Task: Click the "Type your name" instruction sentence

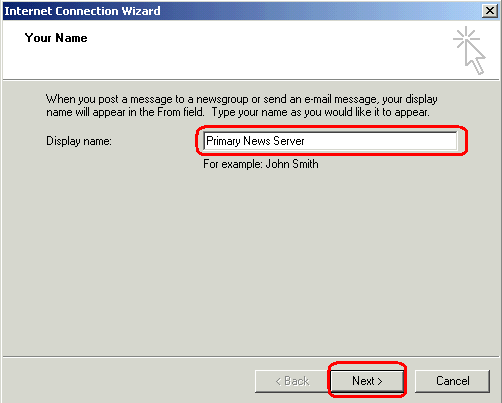Action: [x=321, y=112]
